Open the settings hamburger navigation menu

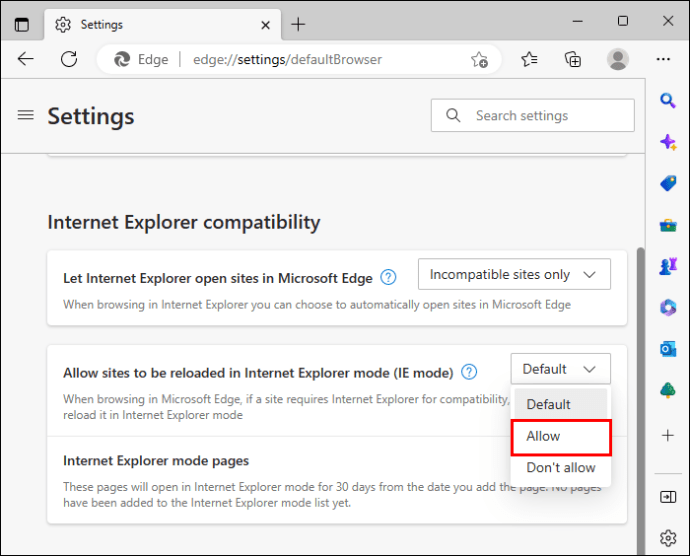pyautogui.click(x=26, y=115)
